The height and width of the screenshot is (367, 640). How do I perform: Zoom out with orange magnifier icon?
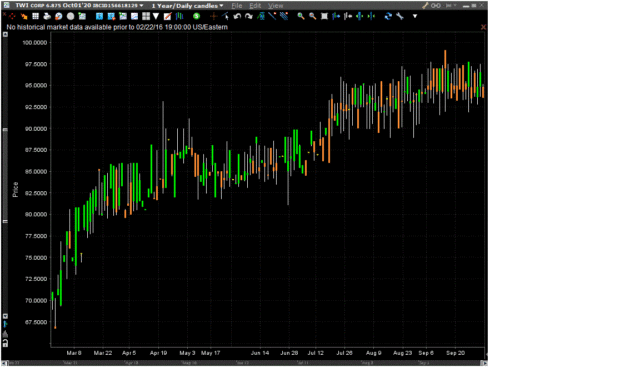pos(313,16)
